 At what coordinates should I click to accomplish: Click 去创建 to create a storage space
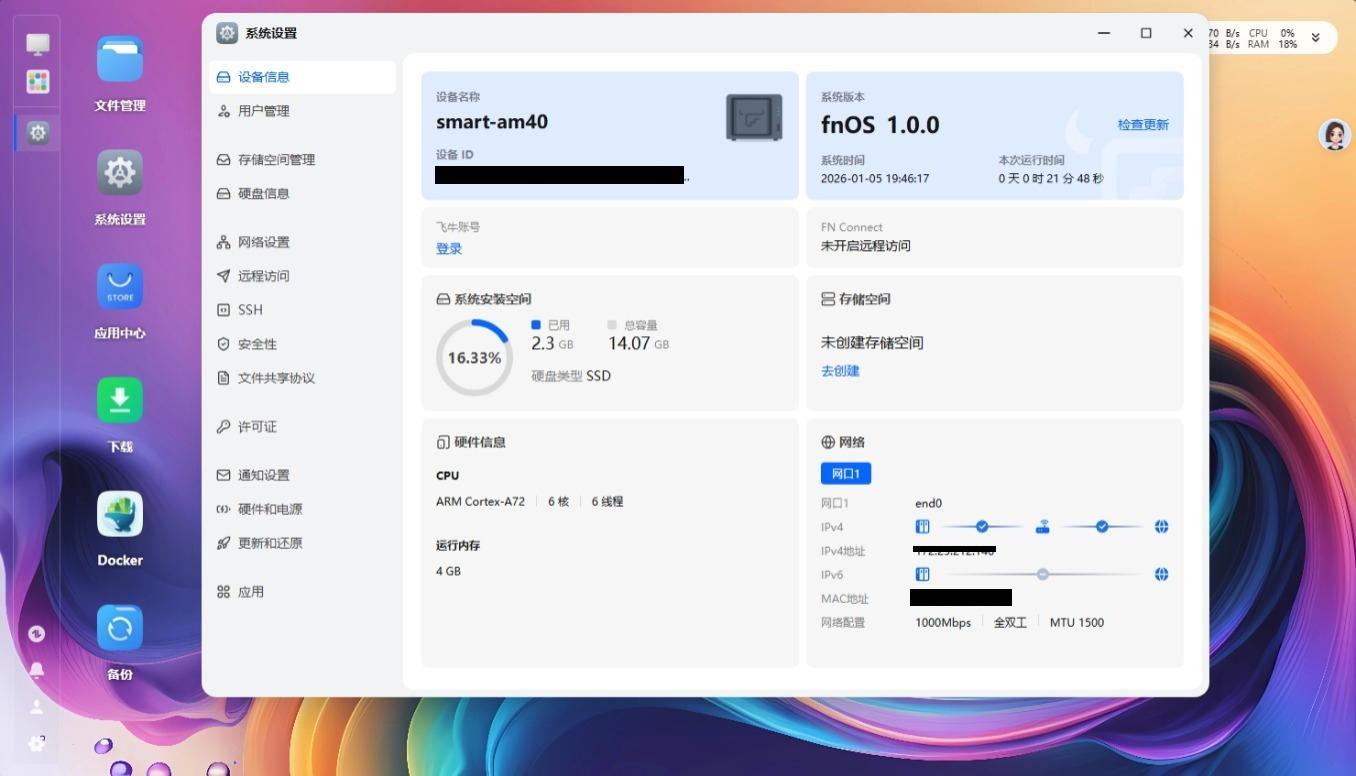point(839,371)
